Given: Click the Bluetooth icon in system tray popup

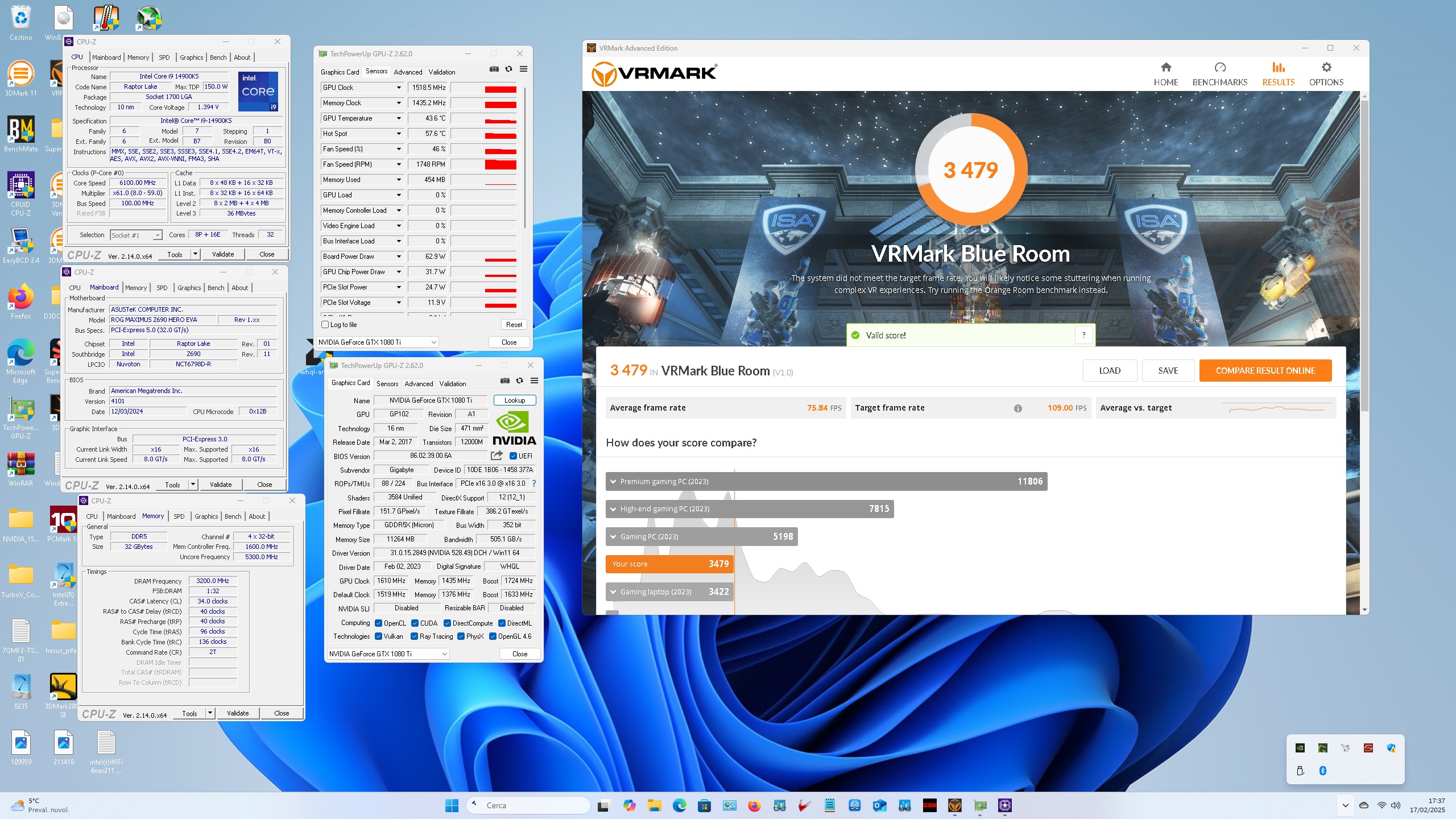Looking at the screenshot, I should coord(1323,771).
